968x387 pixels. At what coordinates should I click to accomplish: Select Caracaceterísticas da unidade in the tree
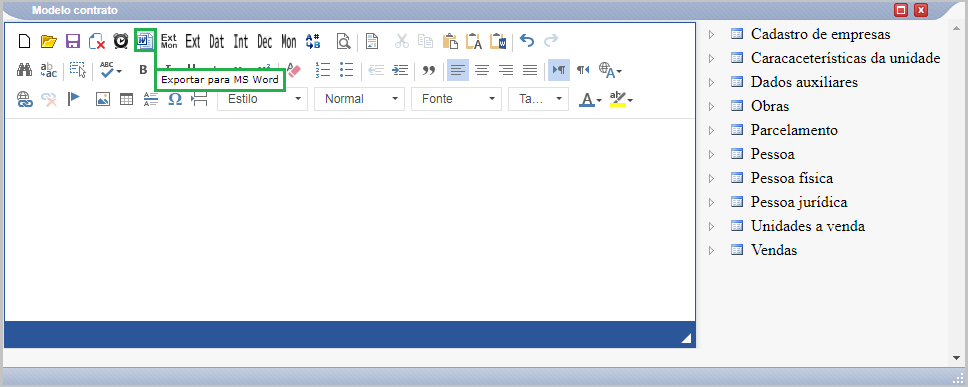pyautogui.click(x=845, y=58)
